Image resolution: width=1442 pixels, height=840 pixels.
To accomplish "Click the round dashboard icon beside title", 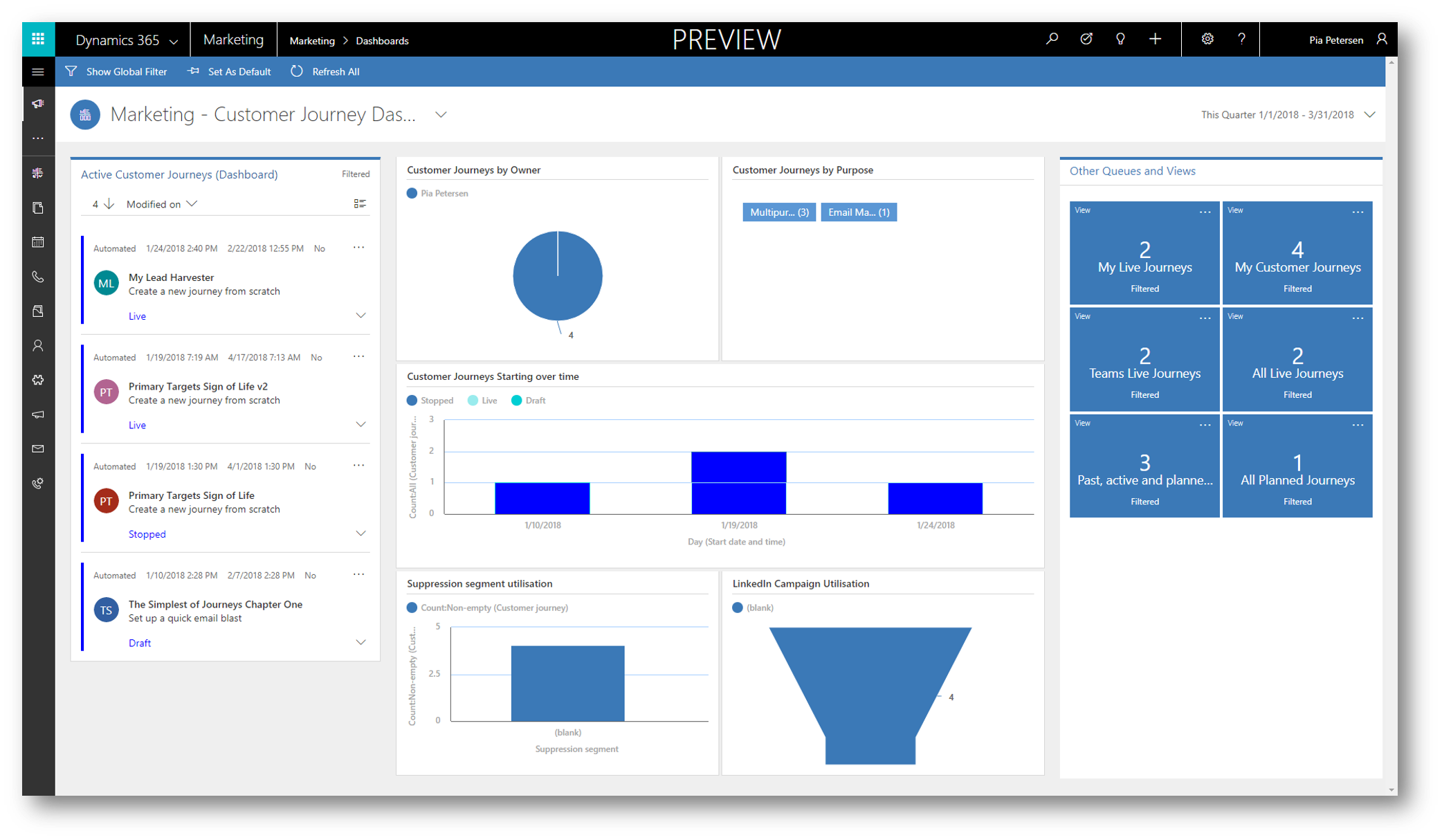I will [85, 115].
